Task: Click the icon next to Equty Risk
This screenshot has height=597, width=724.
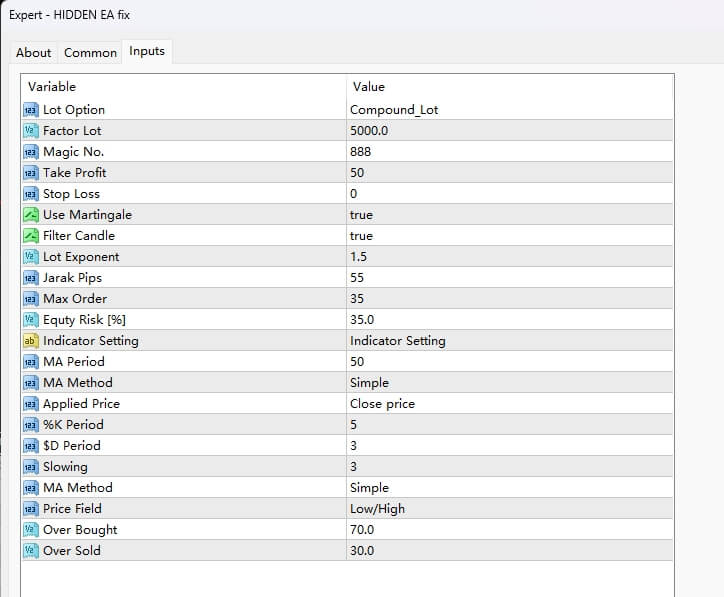Action: 30,320
